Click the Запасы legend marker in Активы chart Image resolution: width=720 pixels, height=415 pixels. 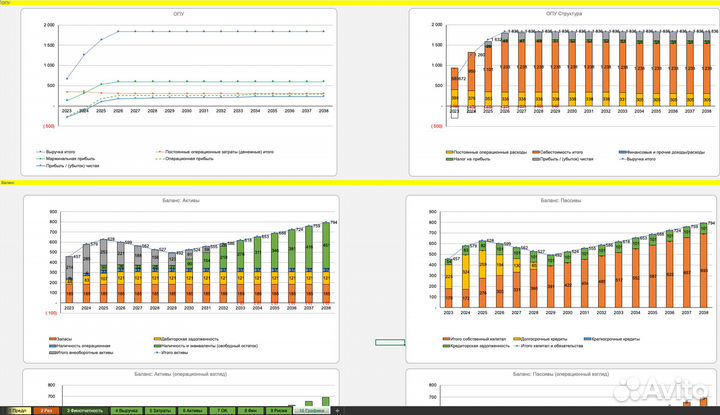click(49, 338)
